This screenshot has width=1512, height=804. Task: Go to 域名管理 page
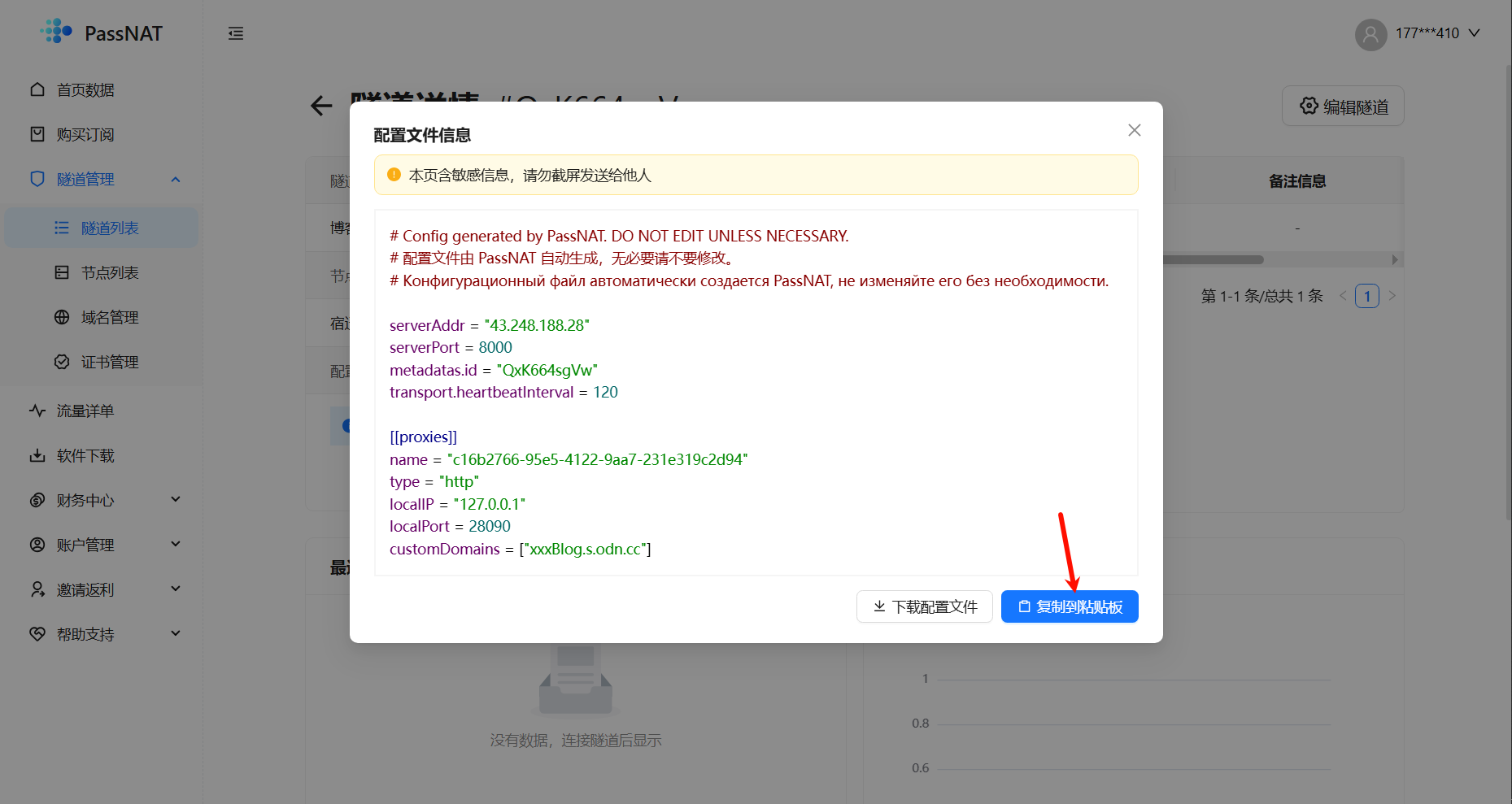point(110,318)
